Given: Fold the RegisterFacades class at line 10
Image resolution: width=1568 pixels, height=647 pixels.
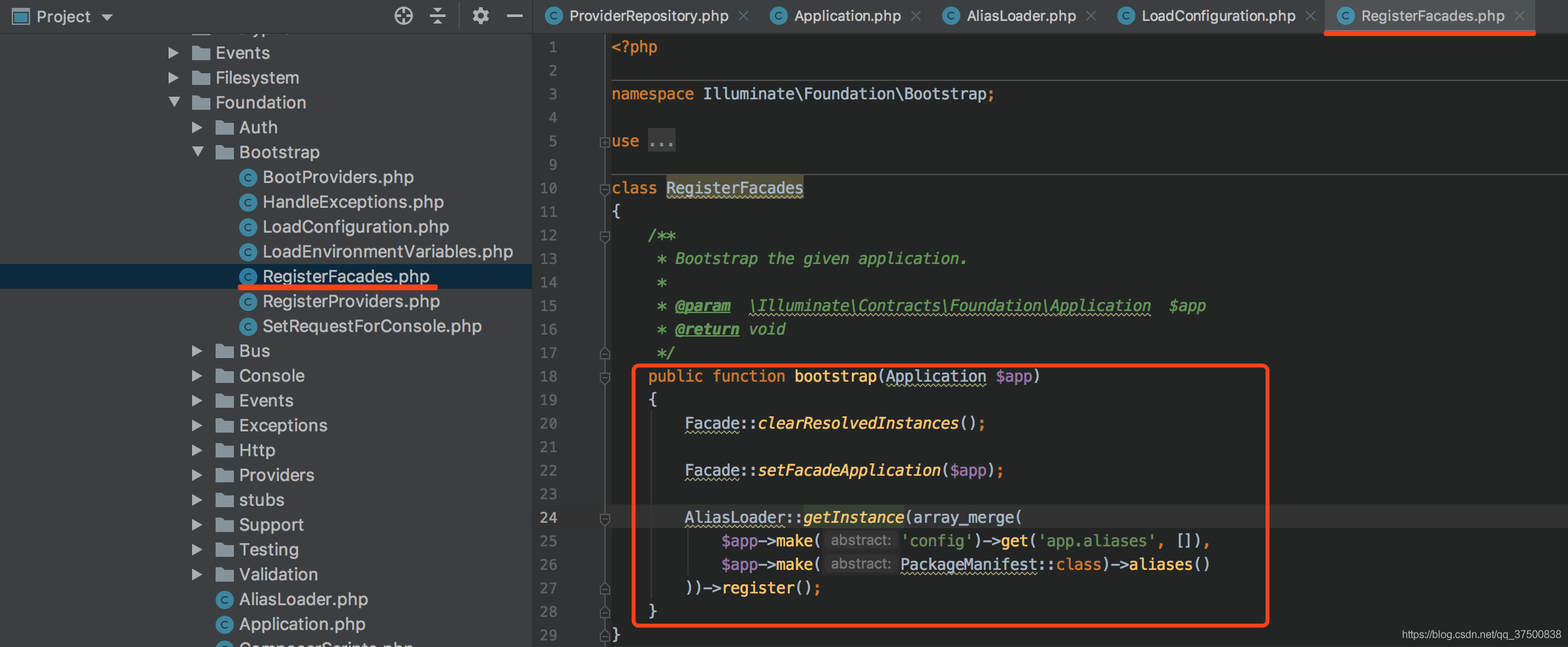Looking at the screenshot, I should tap(604, 189).
